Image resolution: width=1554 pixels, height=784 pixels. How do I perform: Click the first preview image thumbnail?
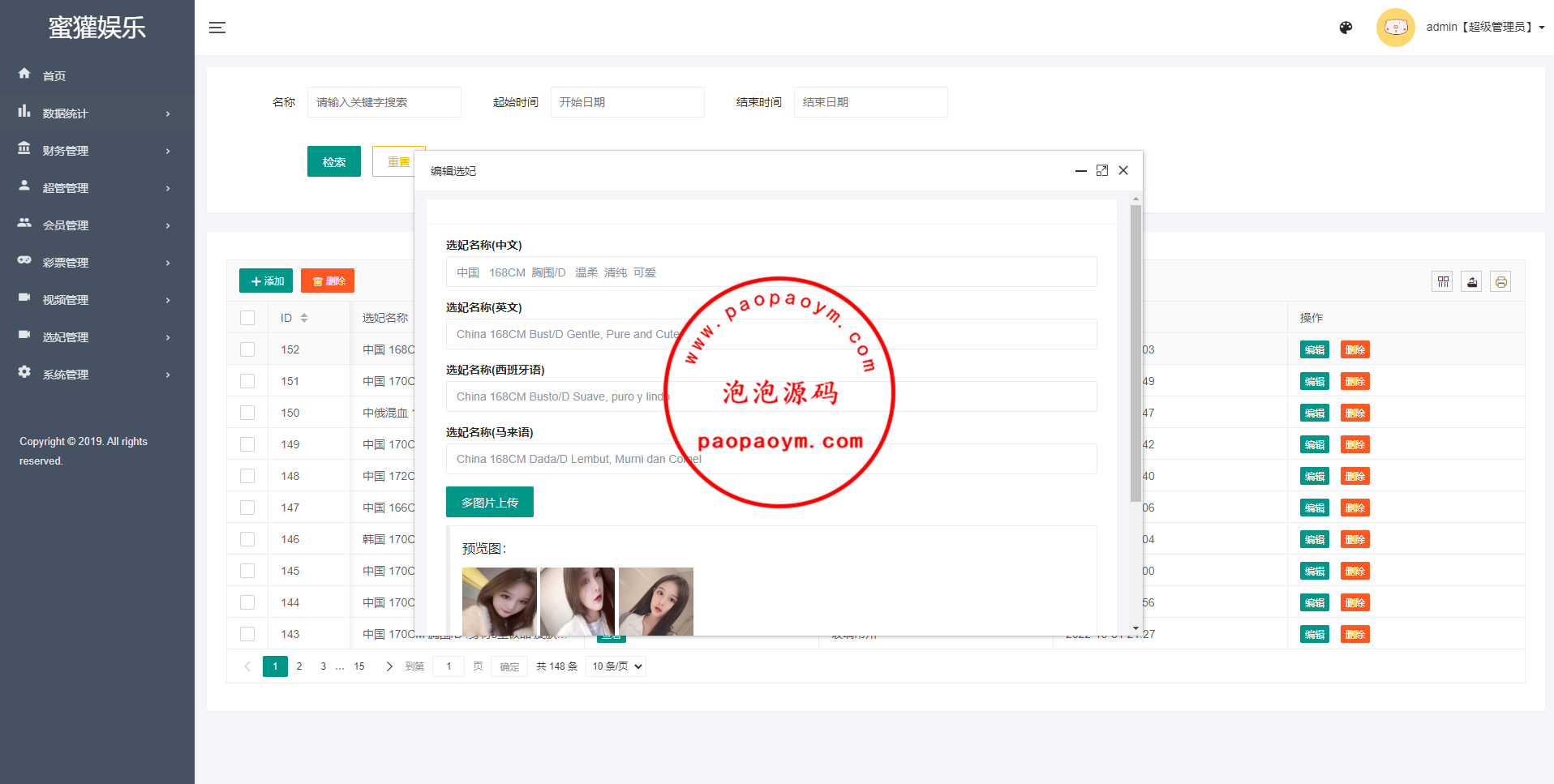pyautogui.click(x=499, y=601)
